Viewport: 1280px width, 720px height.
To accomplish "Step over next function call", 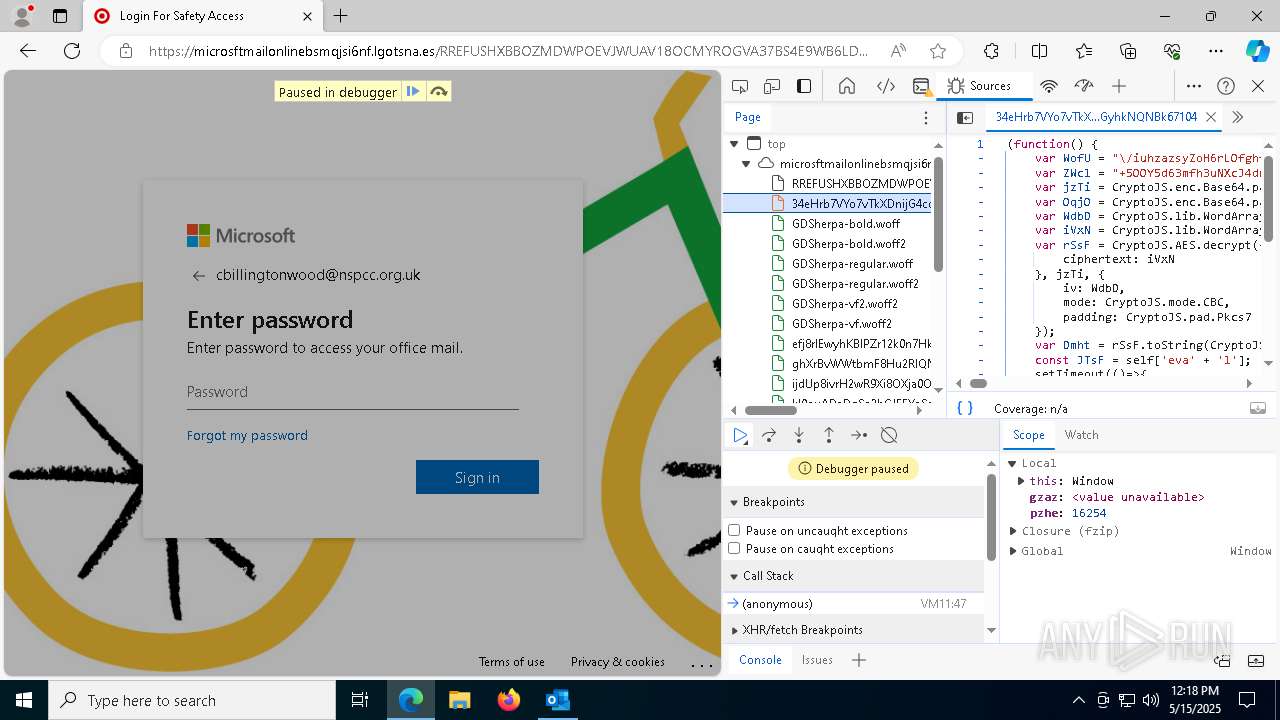I will (x=769, y=435).
